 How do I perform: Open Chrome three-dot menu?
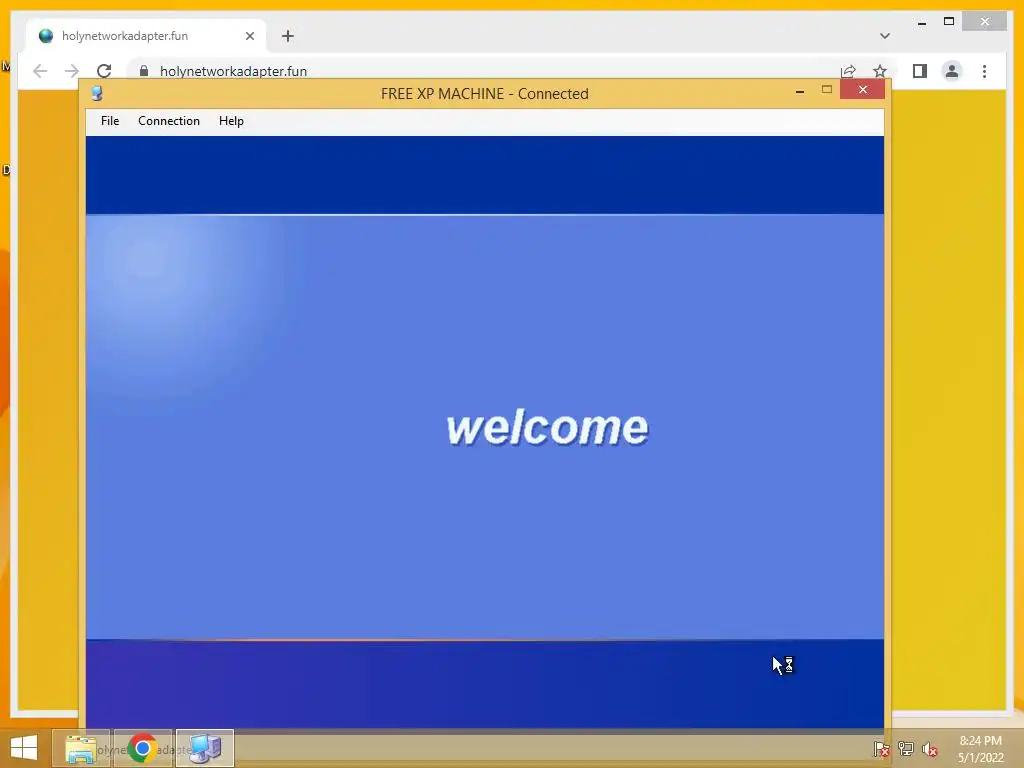pyautogui.click(x=984, y=71)
